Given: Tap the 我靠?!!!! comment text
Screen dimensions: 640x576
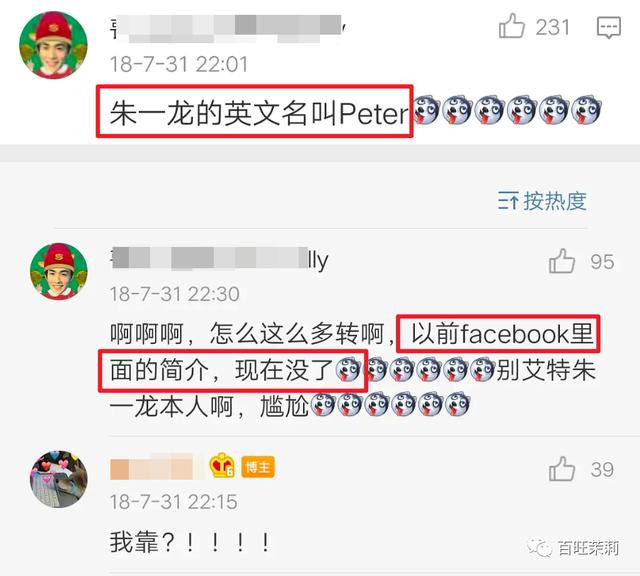Looking at the screenshot, I should click(190, 542).
